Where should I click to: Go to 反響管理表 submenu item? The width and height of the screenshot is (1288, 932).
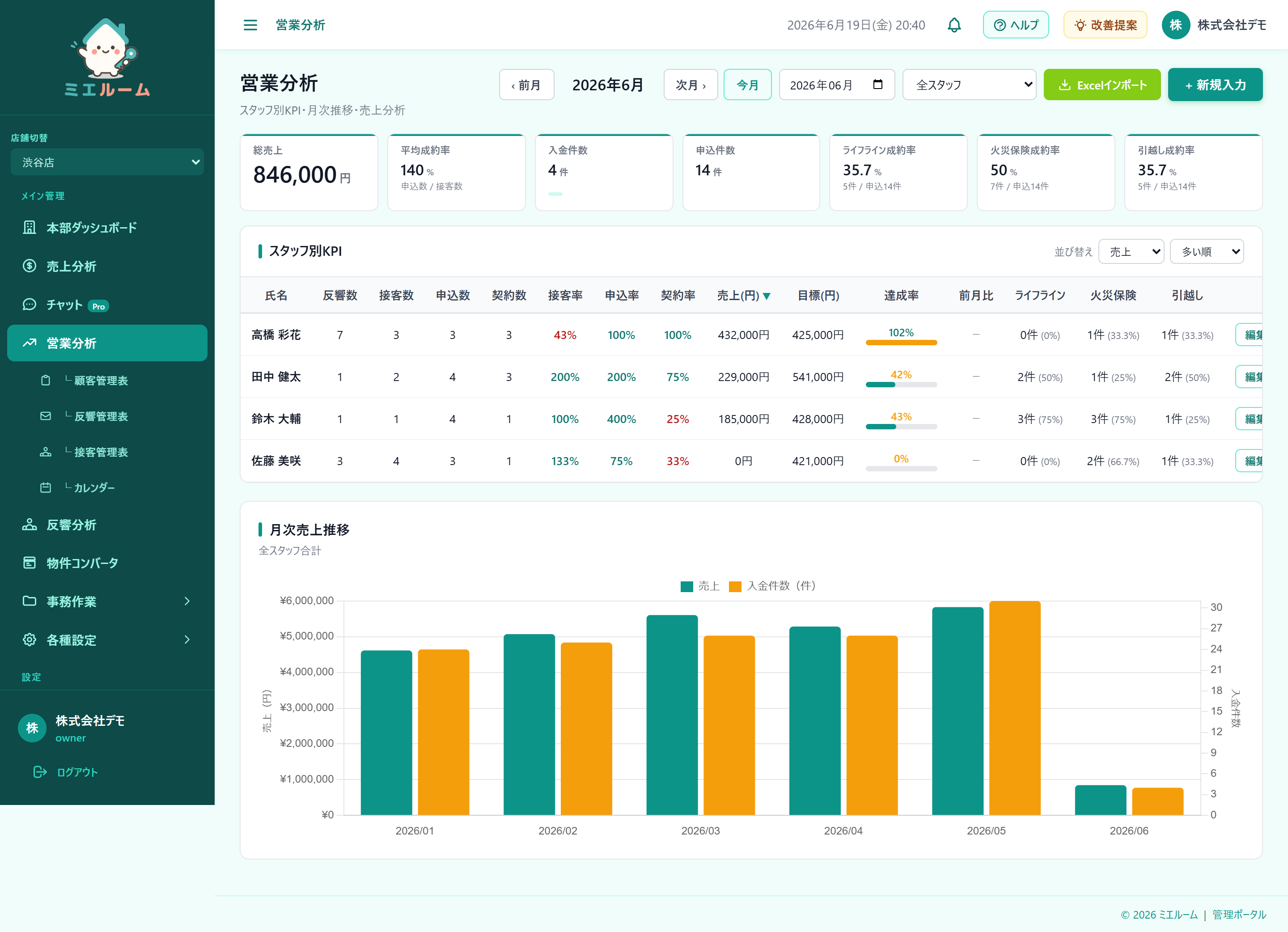[x=107, y=416]
